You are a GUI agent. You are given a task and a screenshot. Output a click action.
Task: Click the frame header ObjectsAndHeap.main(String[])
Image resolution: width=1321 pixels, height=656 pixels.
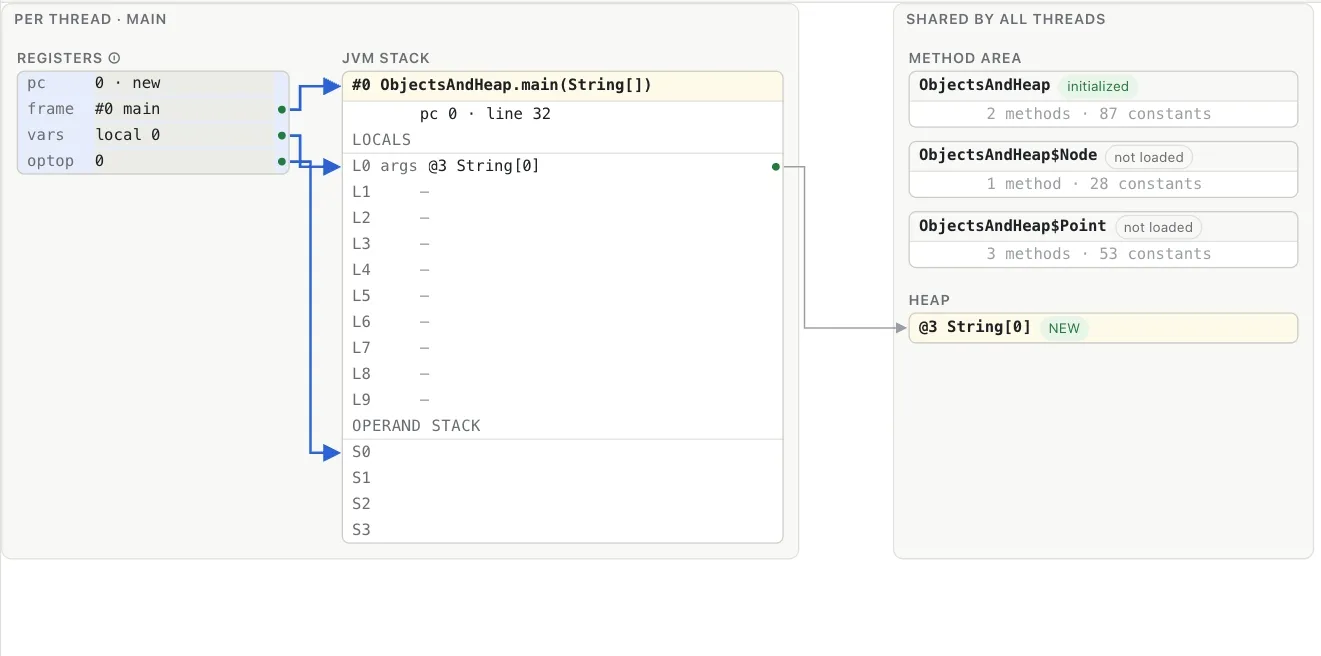pos(562,86)
